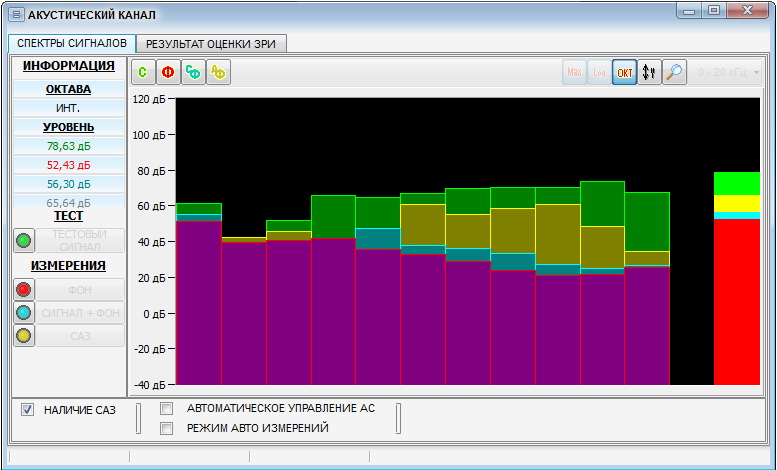
Task: Click the cyan 'СФ' signal+background icon
Action: click(x=193, y=72)
